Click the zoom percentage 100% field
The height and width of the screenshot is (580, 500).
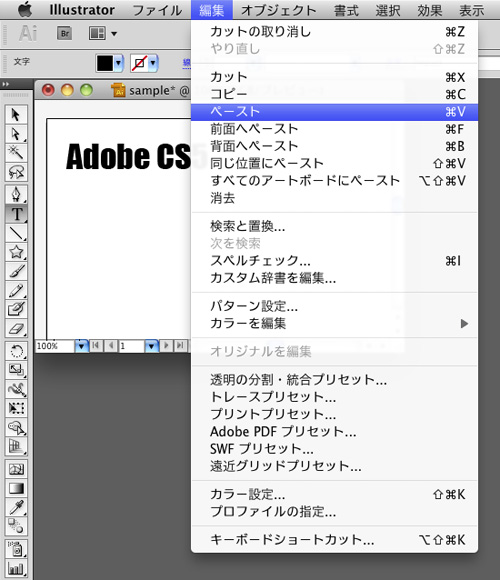(55, 346)
